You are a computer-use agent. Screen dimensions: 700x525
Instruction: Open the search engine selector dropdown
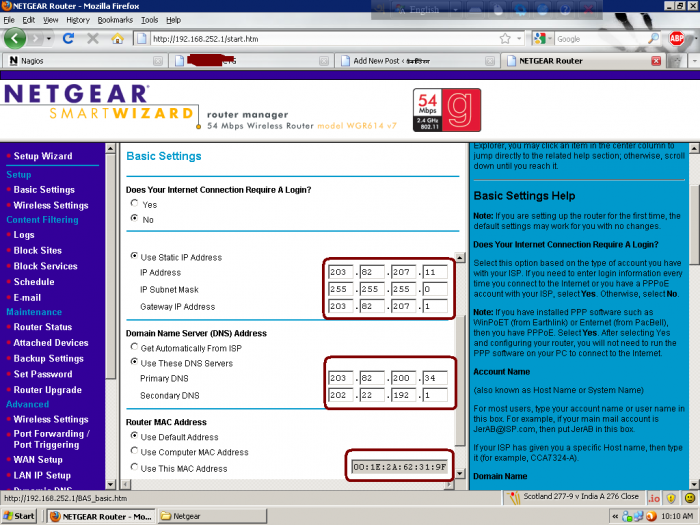click(550, 39)
